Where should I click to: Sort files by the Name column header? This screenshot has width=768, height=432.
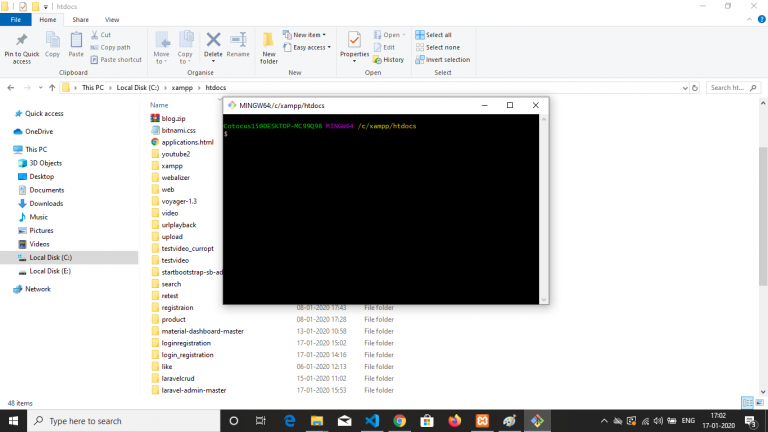click(x=159, y=105)
